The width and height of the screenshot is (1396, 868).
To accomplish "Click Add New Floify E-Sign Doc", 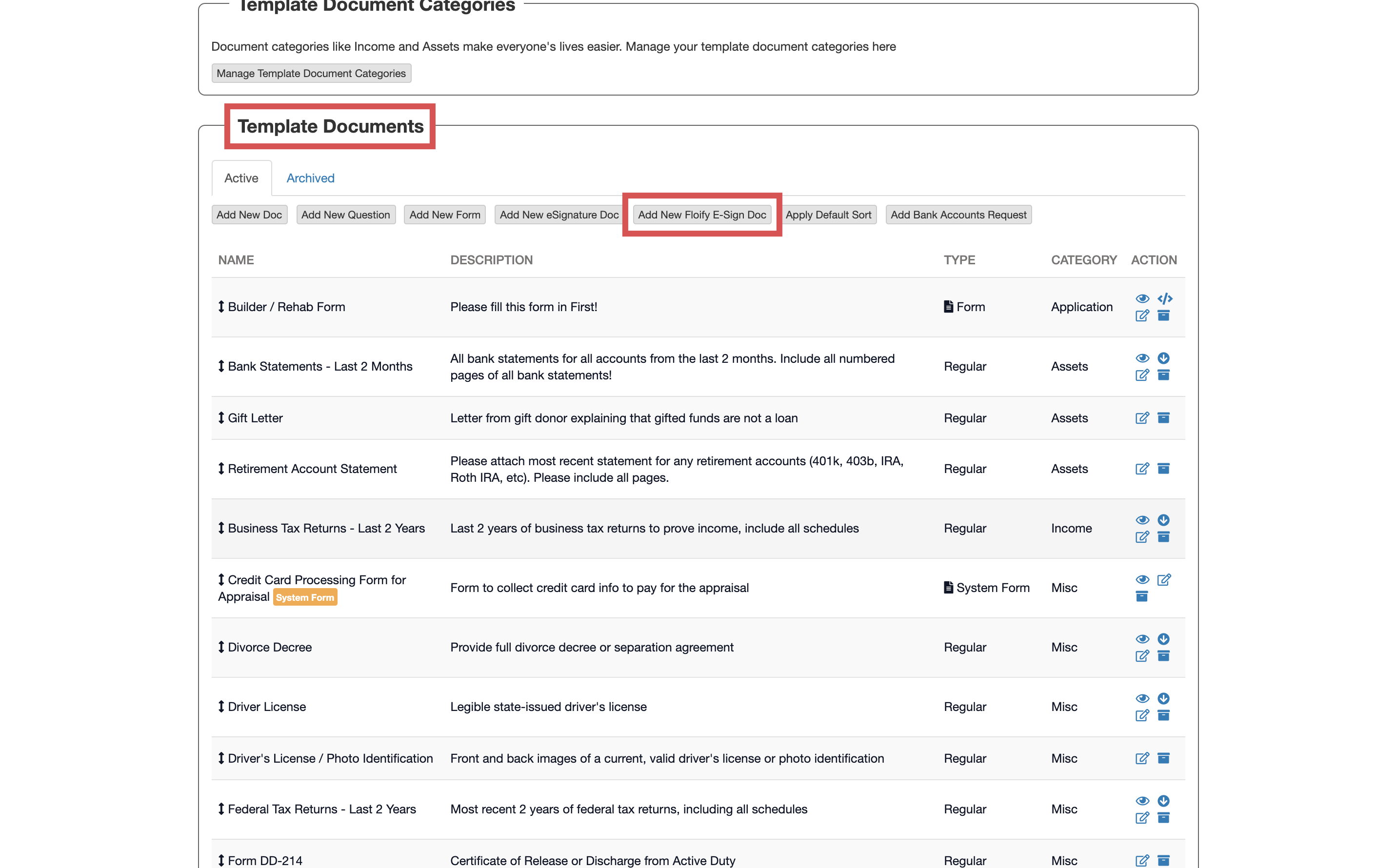I will pyautogui.click(x=702, y=215).
